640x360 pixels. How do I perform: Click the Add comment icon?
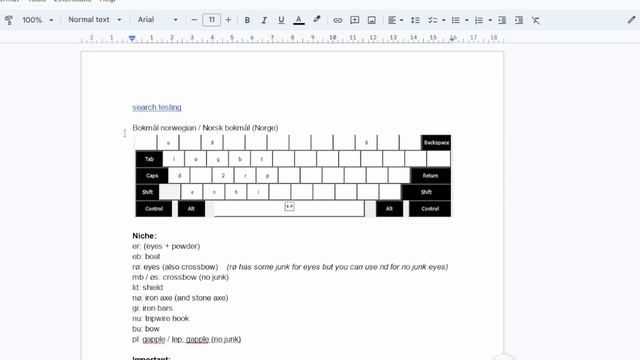[x=355, y=20]
